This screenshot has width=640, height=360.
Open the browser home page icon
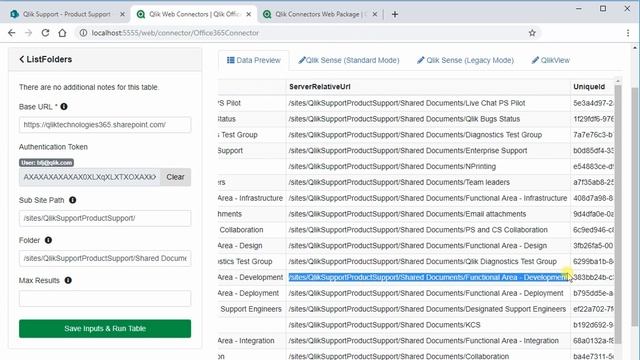[62, 33]
